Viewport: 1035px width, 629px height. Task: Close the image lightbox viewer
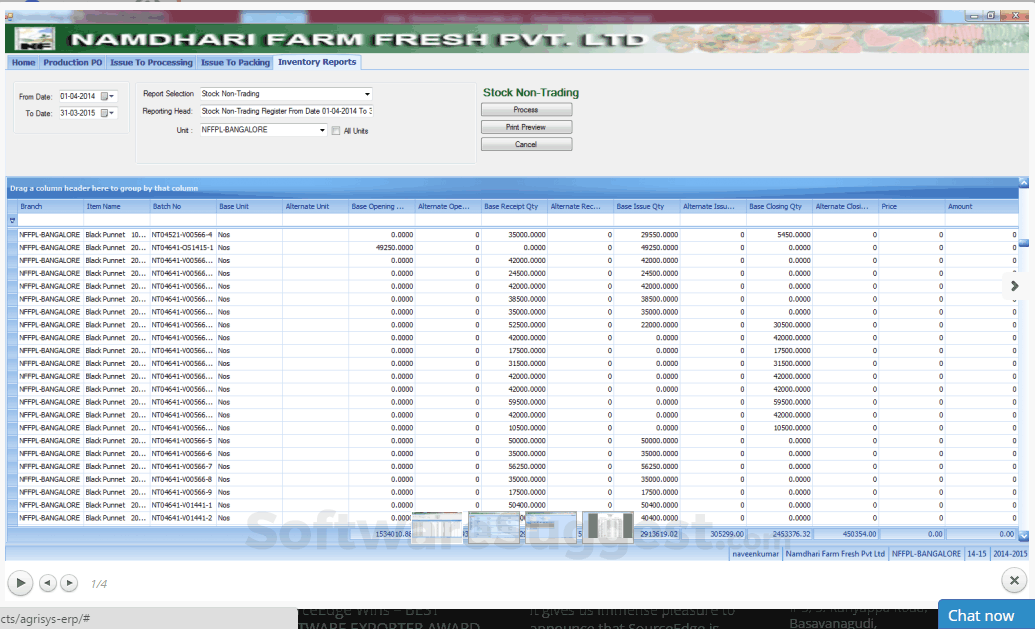click(1013, 580)
